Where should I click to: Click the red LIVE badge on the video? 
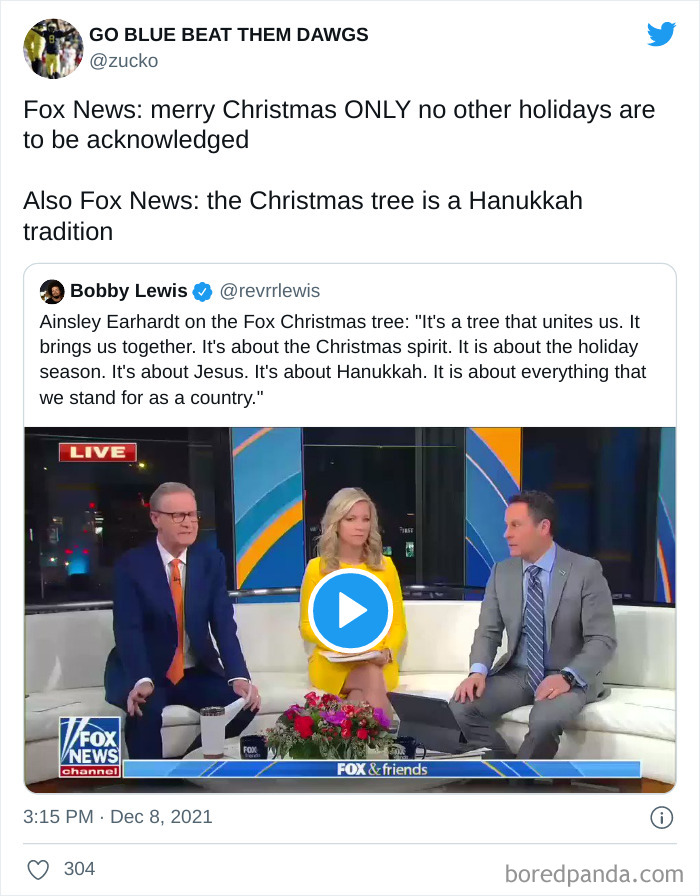pyautogui.click(x=98, y=453)
